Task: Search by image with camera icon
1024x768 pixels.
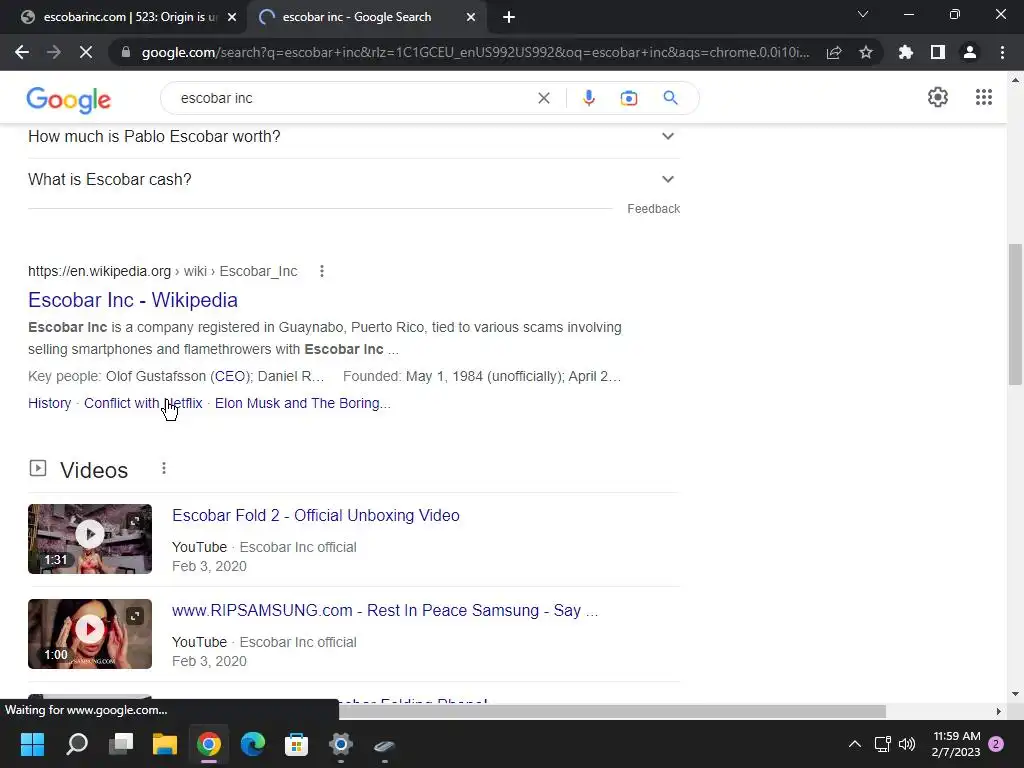Action: pos(628,98)
